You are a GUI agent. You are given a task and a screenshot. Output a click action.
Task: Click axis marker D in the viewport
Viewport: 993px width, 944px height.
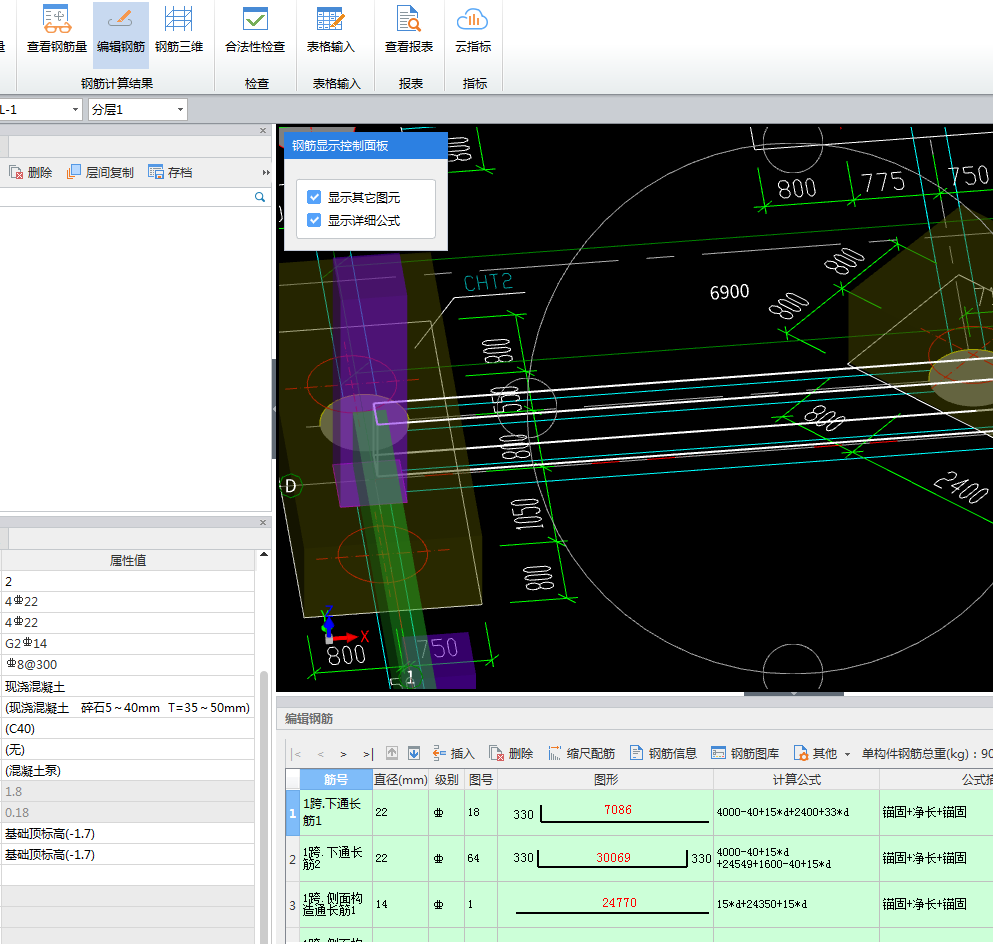(x=291, y=486)
